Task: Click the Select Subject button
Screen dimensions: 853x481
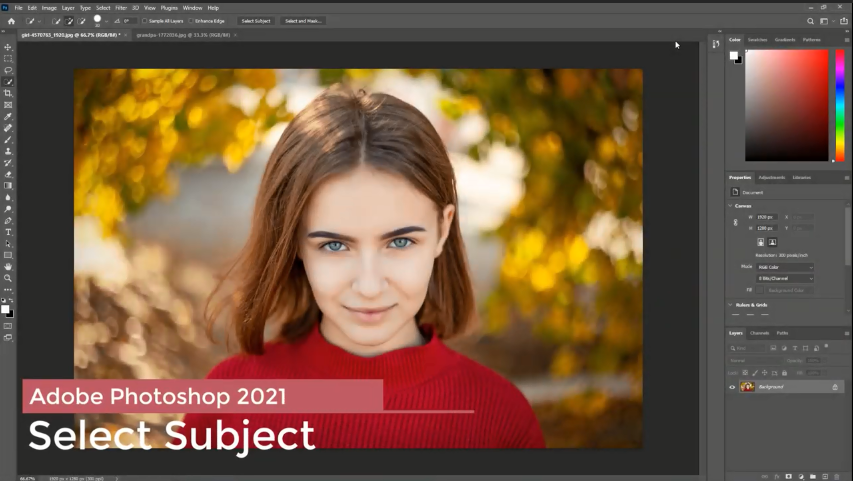Action: click(x=256, y=21)
